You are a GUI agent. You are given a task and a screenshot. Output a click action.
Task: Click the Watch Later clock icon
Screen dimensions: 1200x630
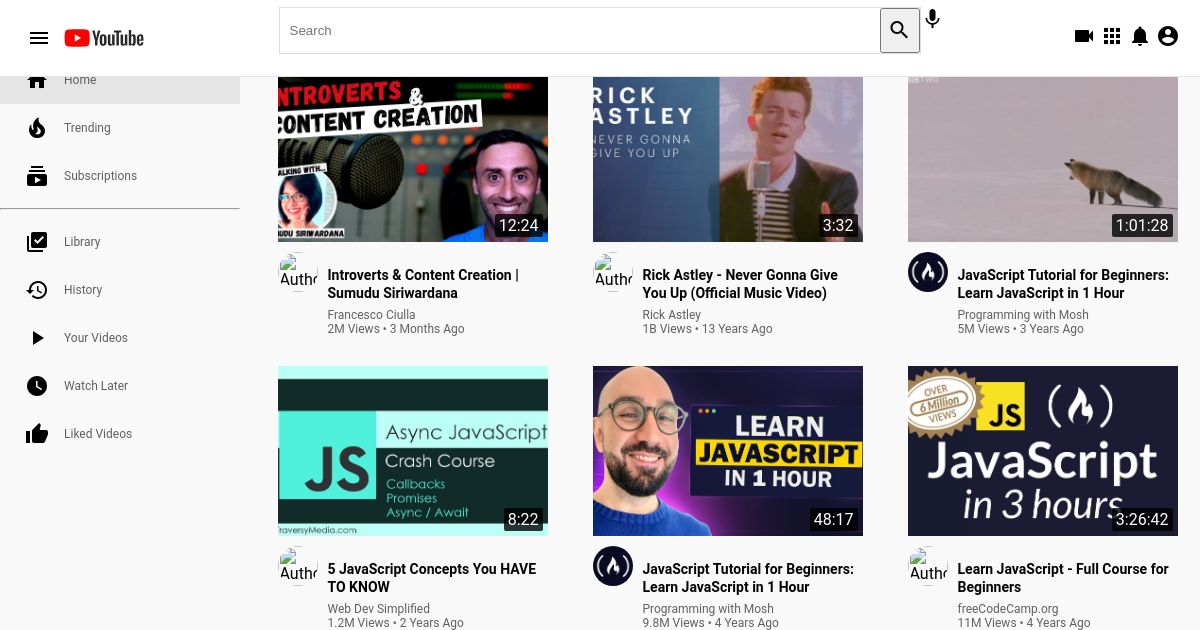(x=37, y=386)
